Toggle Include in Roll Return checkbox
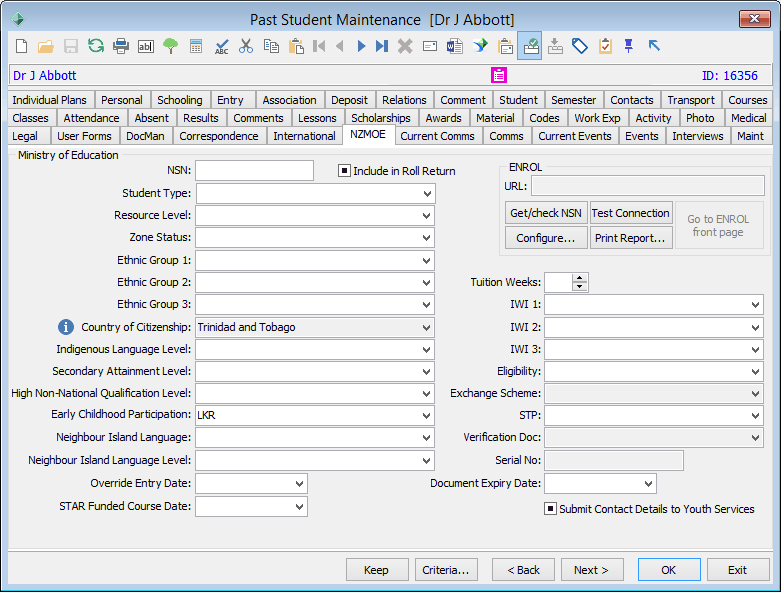 (344, 171)
